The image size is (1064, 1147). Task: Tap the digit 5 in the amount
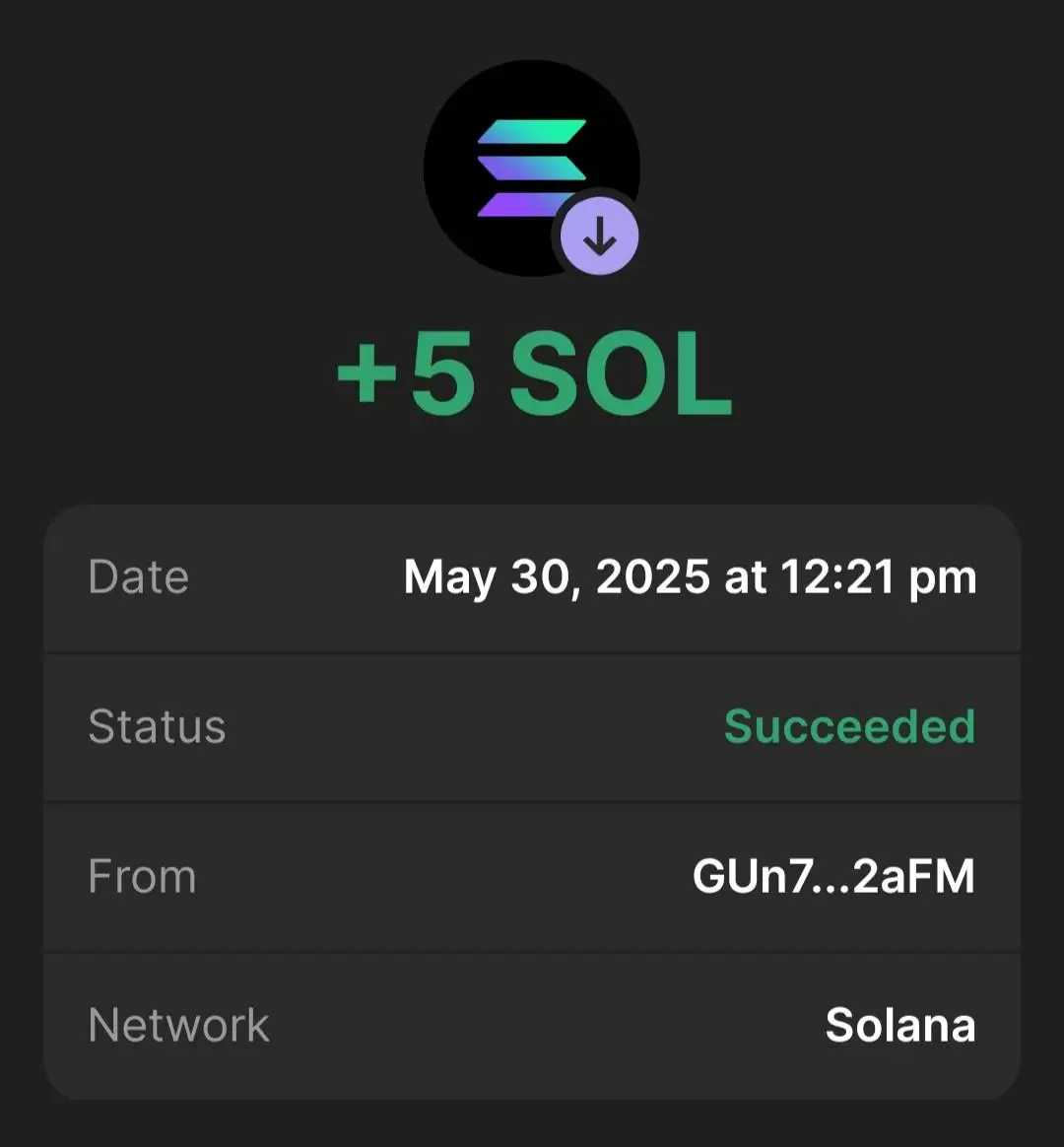coord(441,373)
